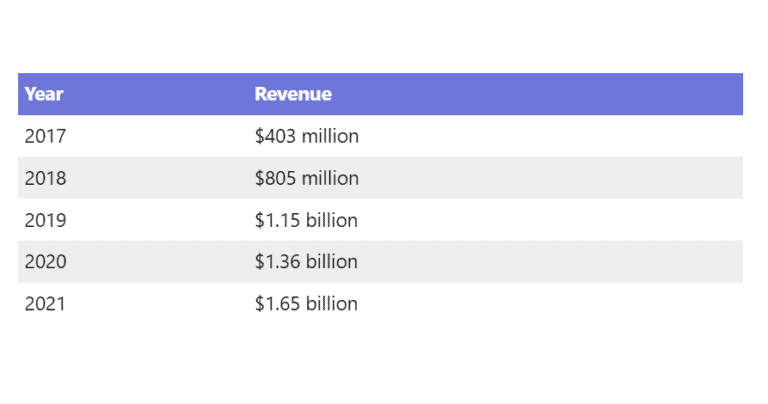Click the $1.15 billion revenue value

click(x=306, y=220)
